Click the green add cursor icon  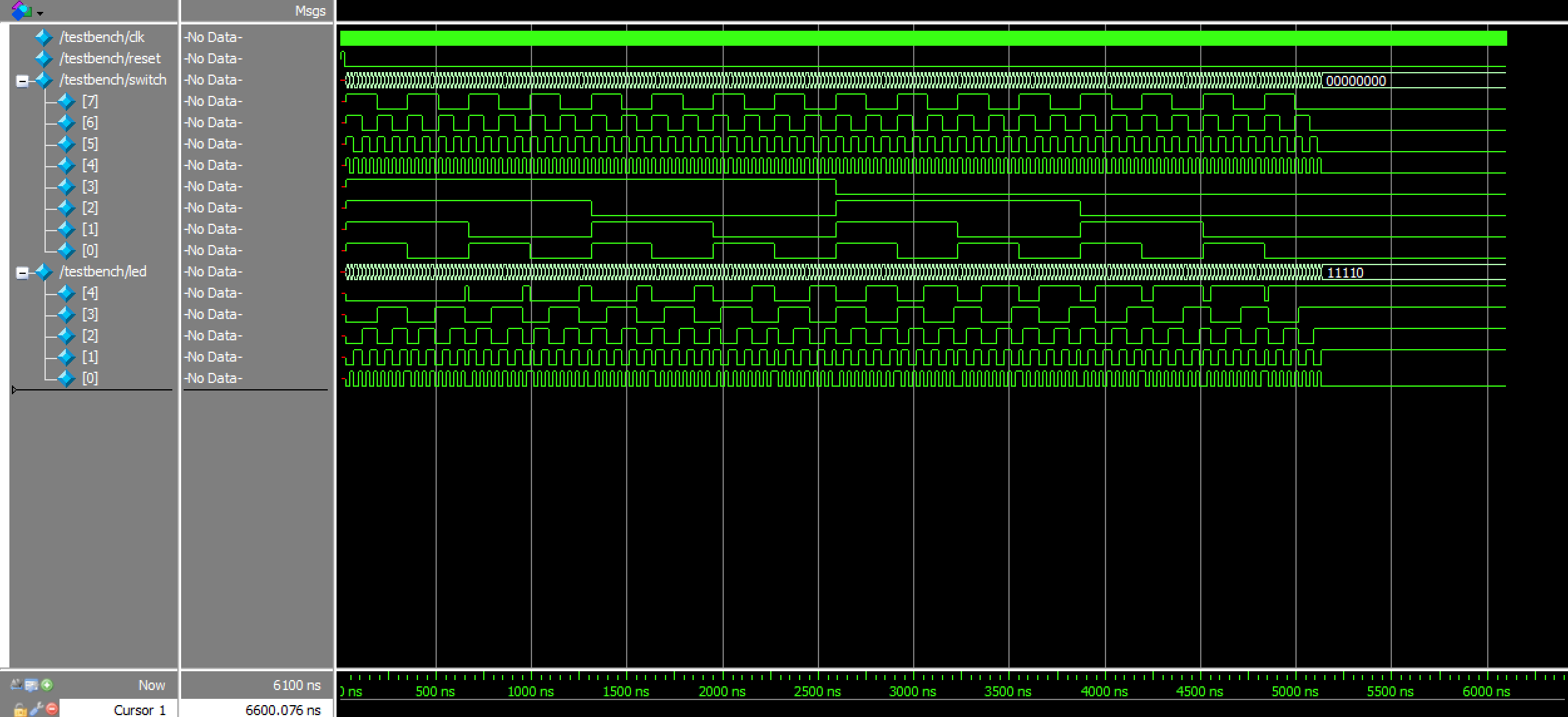(47, 685)
